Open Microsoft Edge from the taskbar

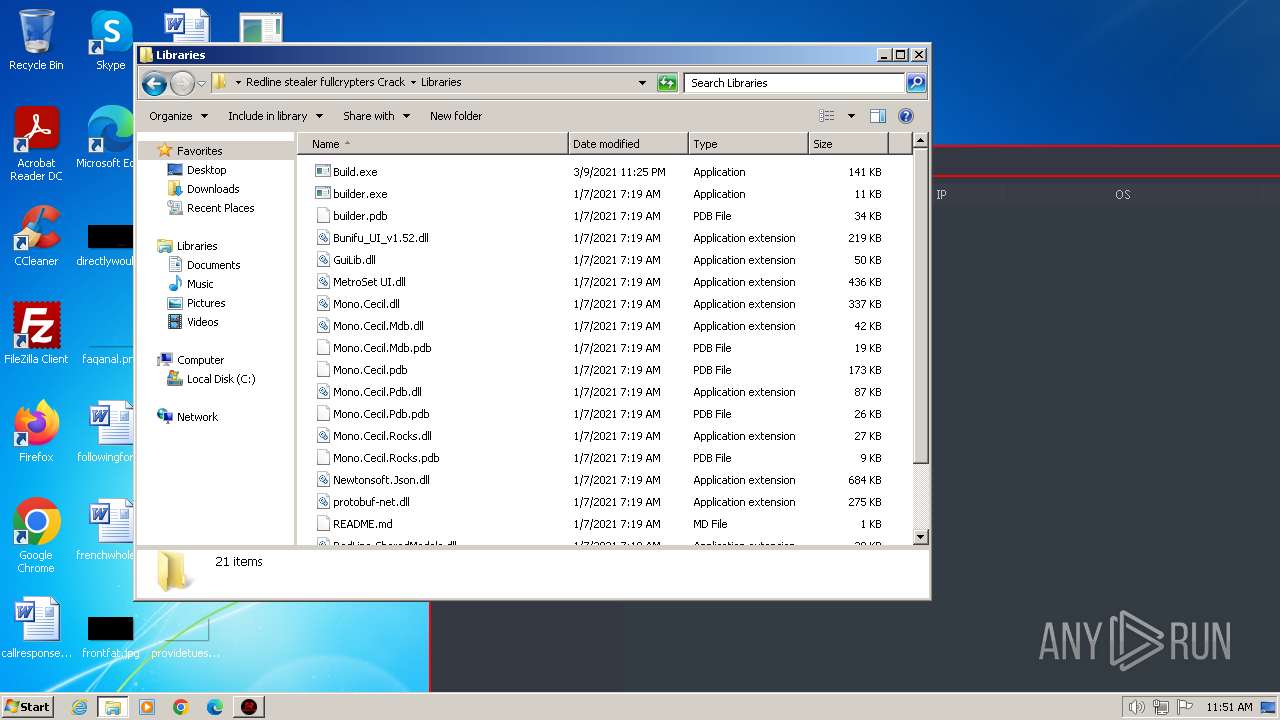pos(215,707)
